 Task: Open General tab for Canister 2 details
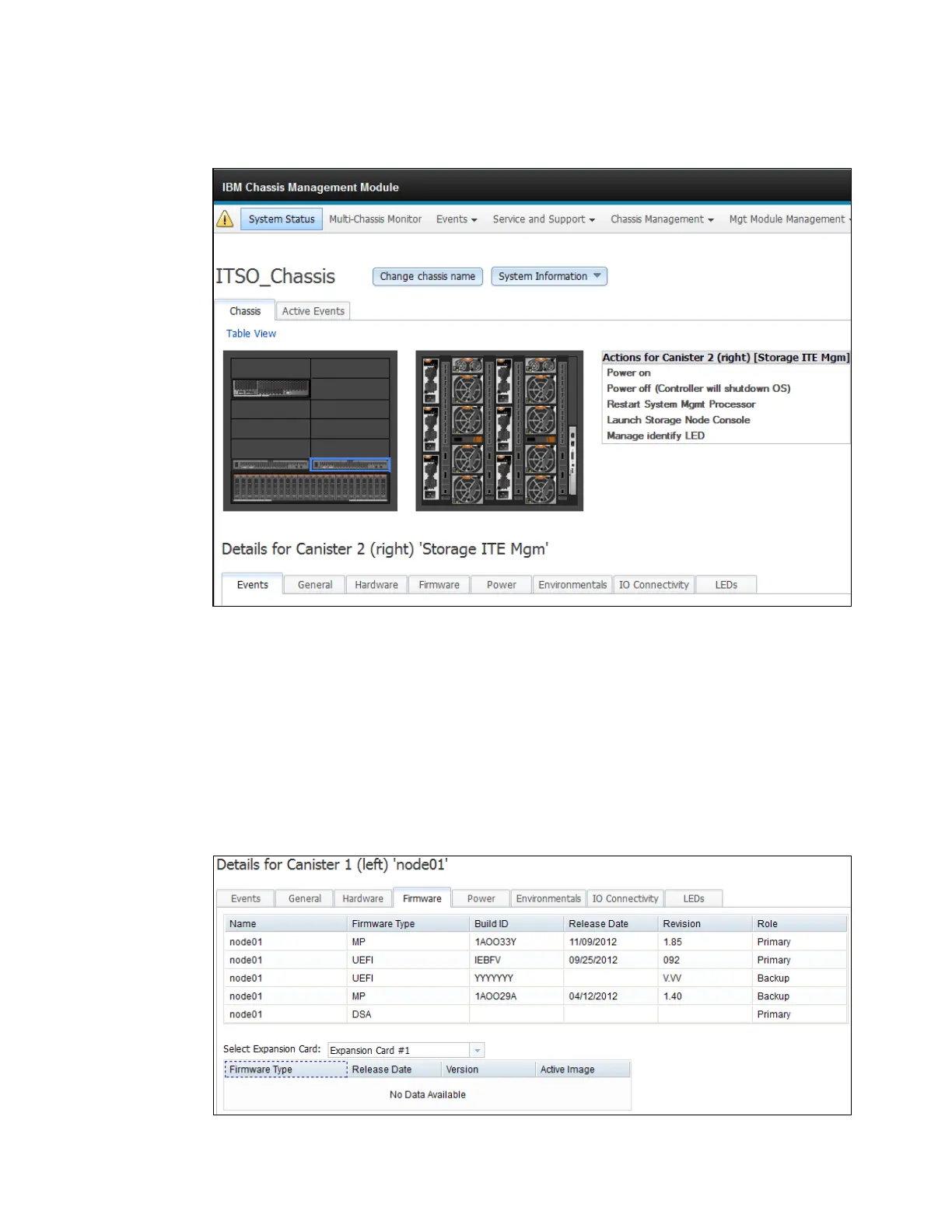(315, 585)
